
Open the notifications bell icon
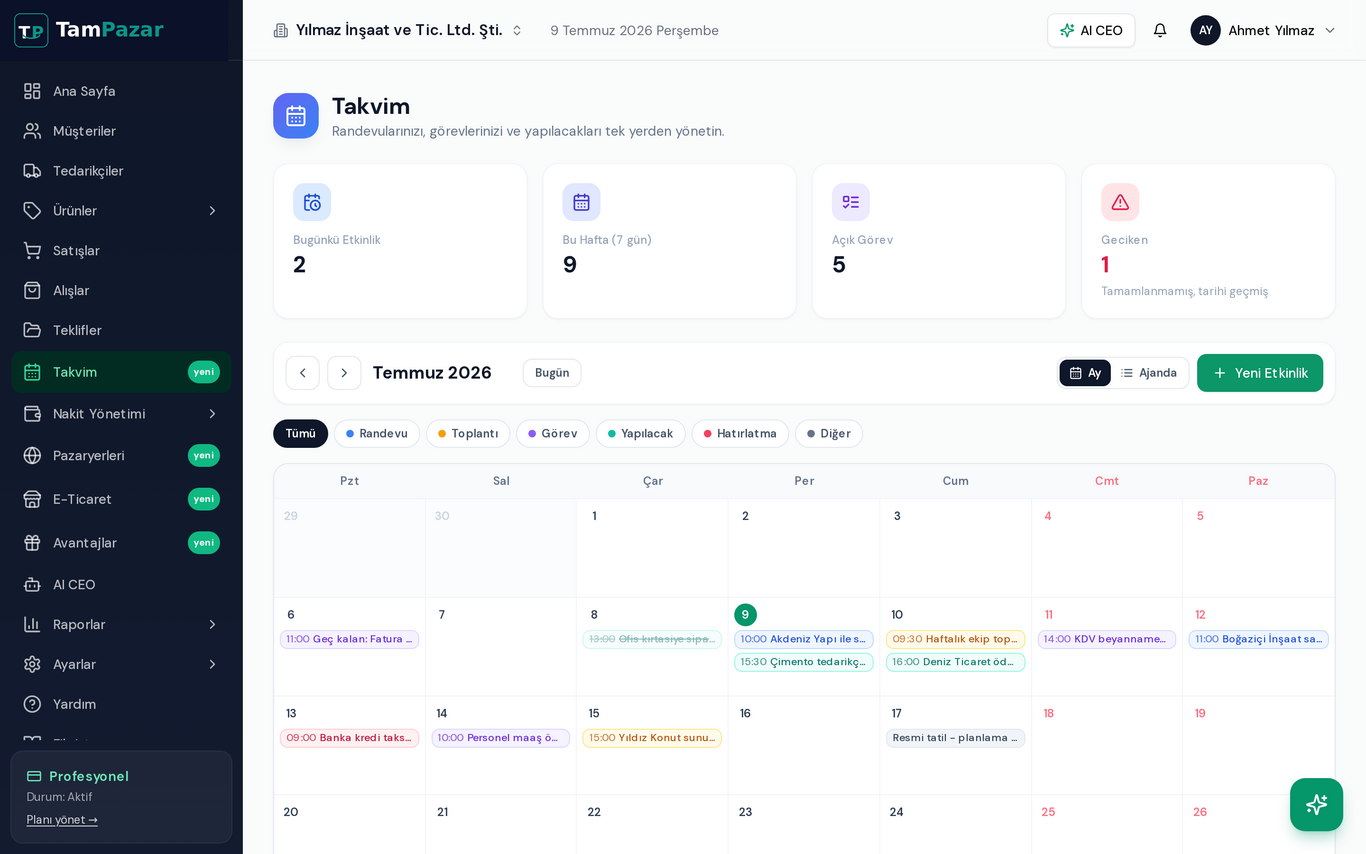click(1160, 30)
